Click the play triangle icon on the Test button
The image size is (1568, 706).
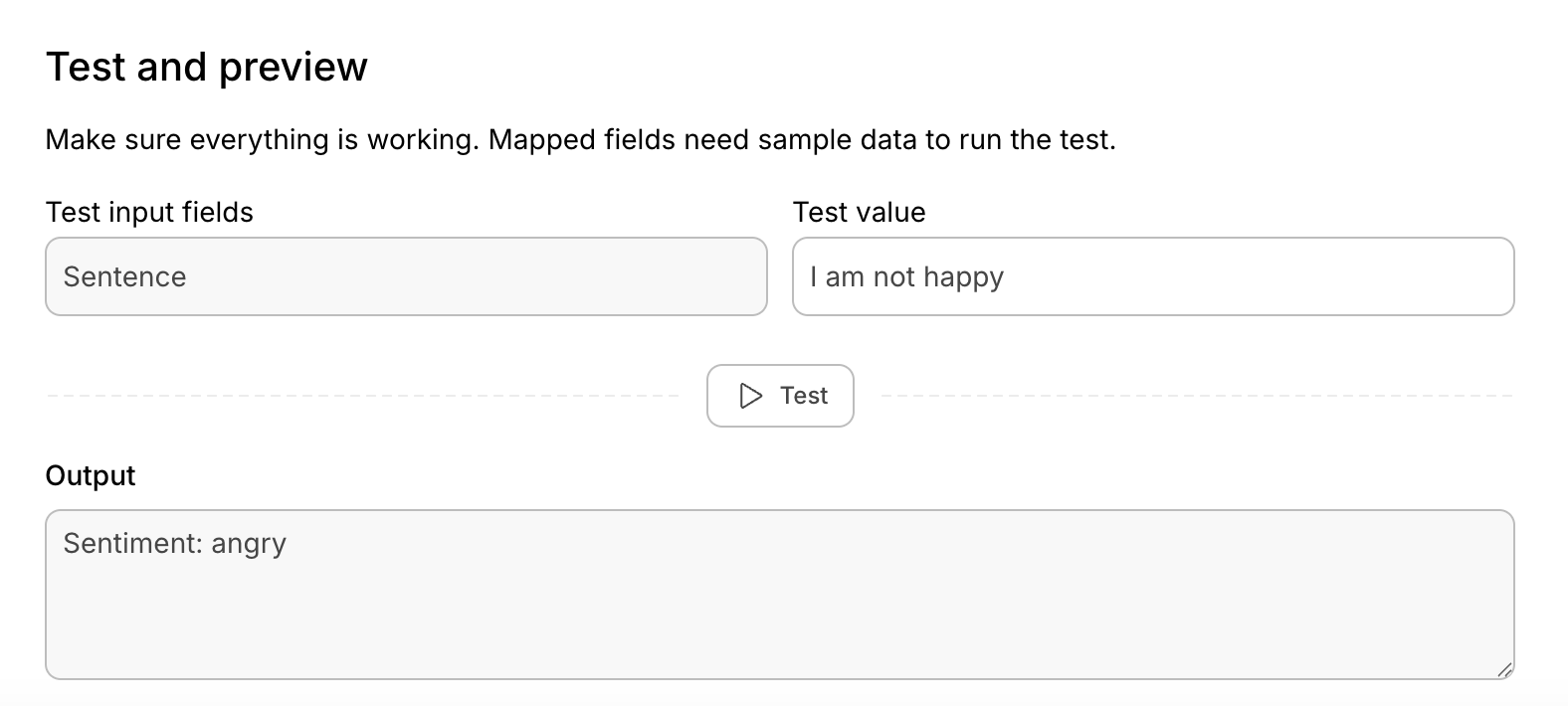(x=751, y=396)
